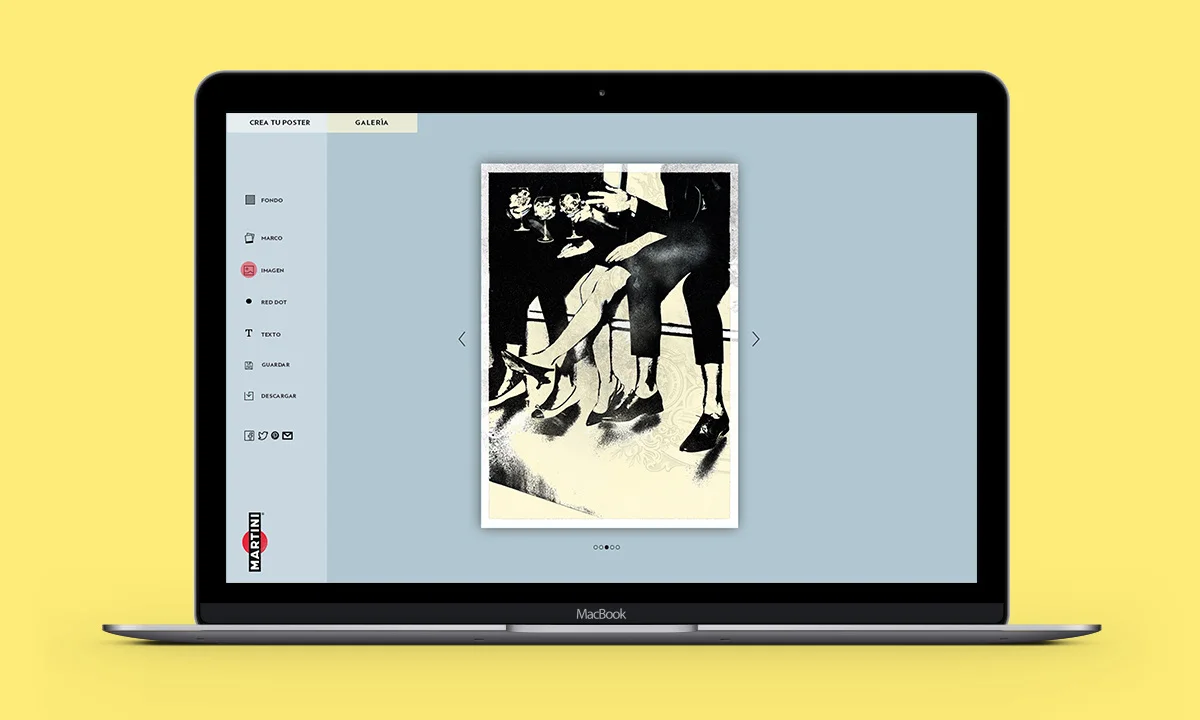Share the poster via email envelope icon

[x=288, y=436]
